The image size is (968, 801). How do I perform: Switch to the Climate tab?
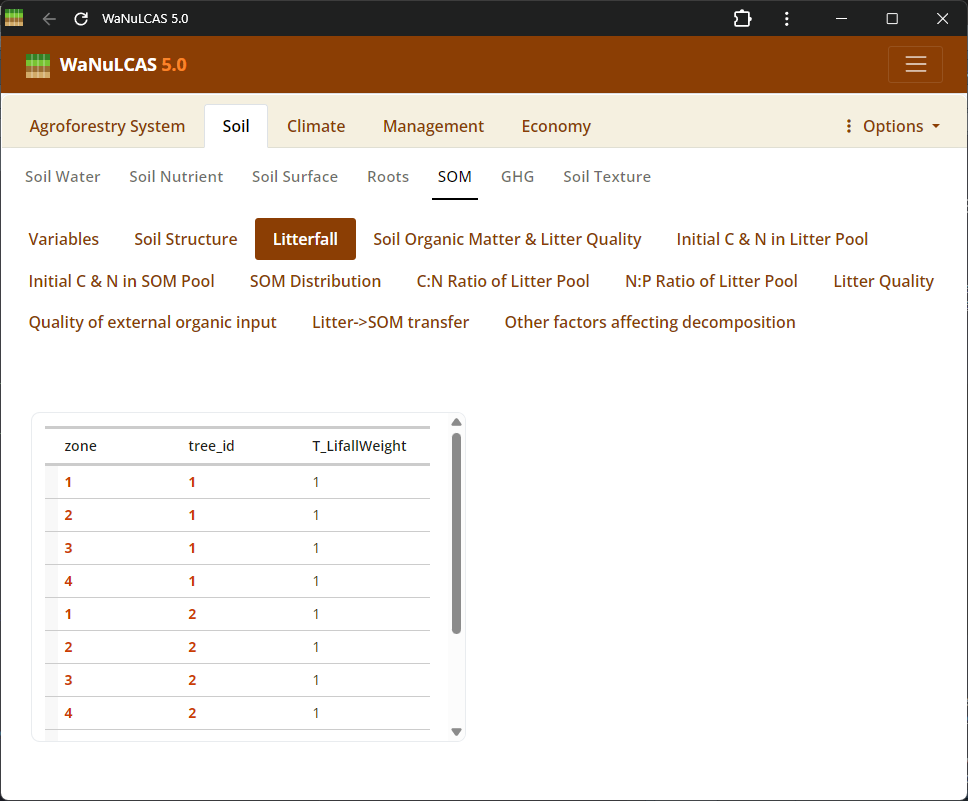click(316, 126)
